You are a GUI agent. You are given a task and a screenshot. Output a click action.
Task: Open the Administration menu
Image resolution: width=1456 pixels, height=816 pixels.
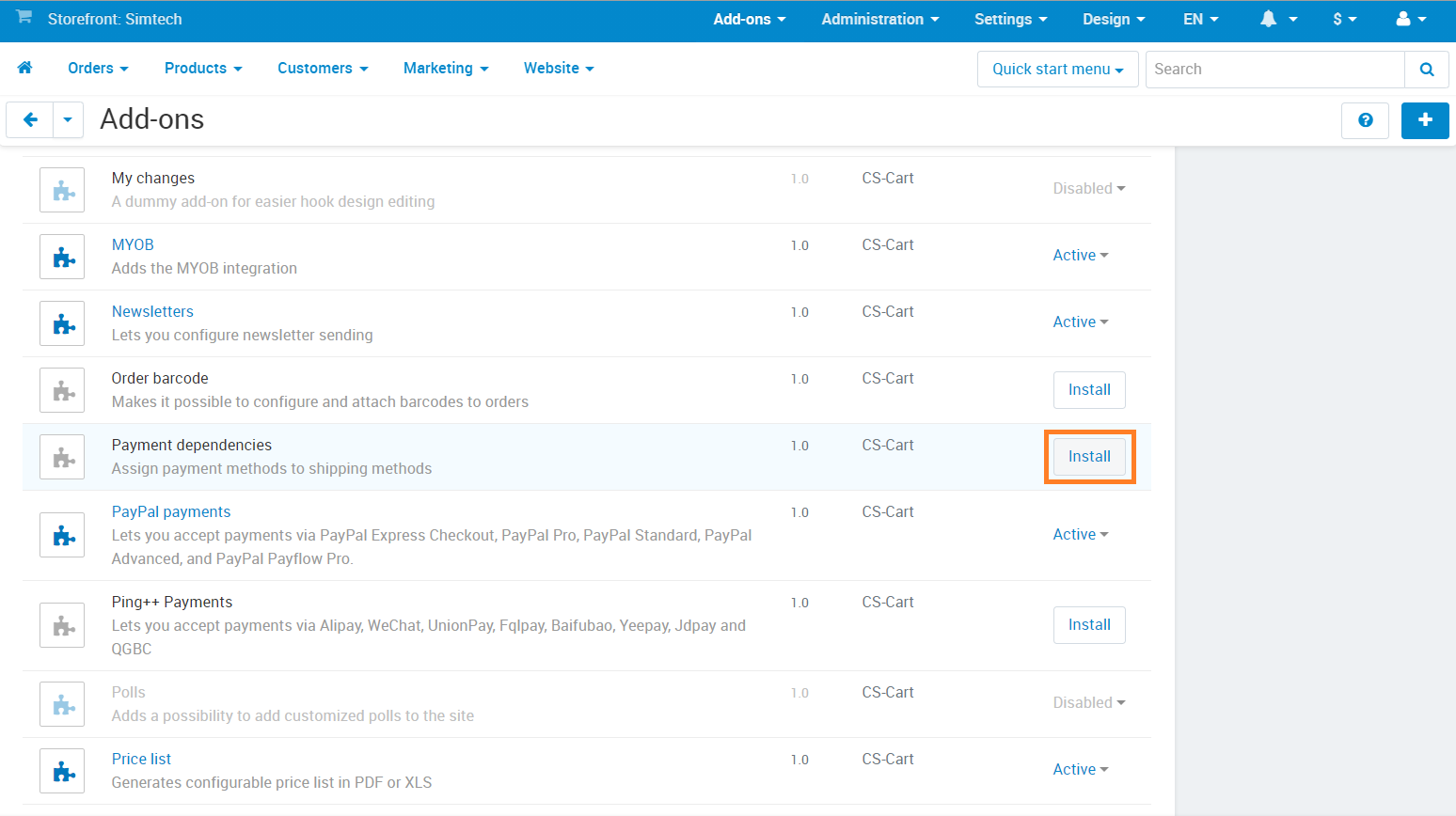tap(880, 19)
